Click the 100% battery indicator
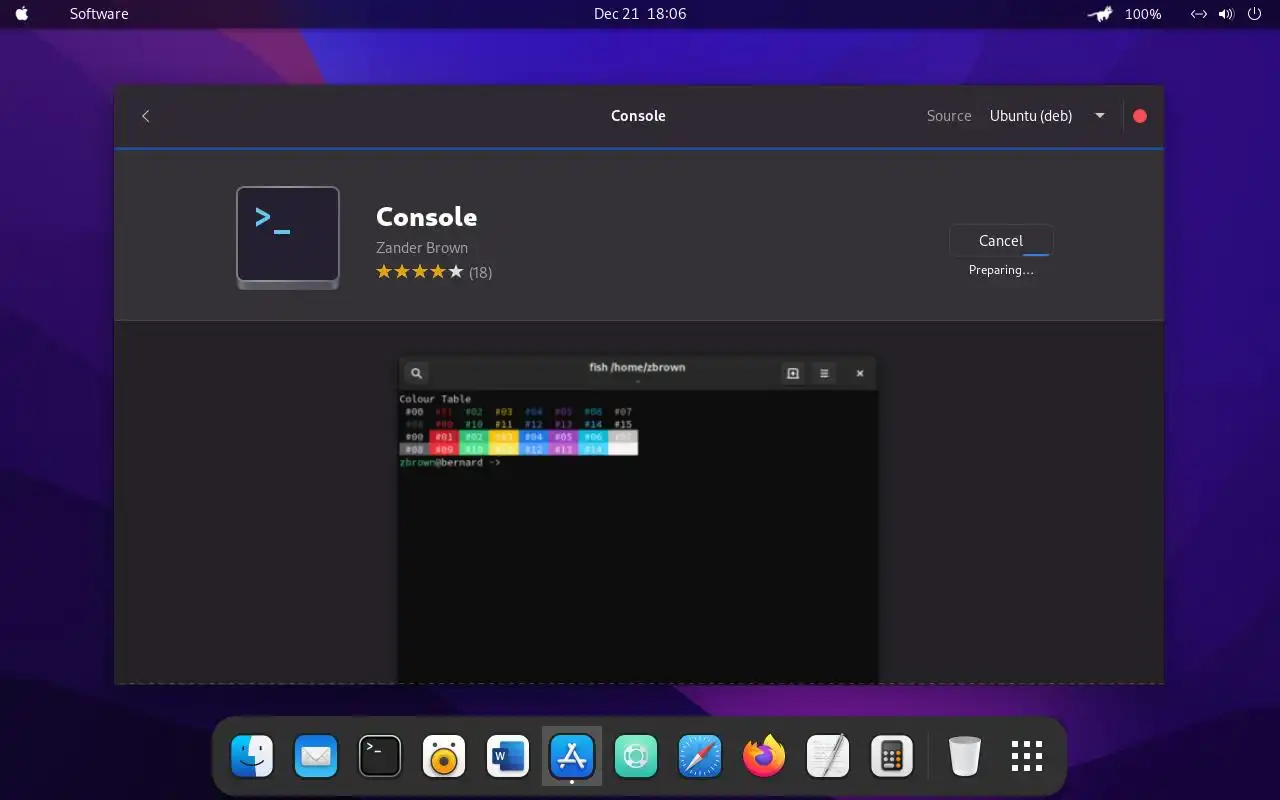 1143,14
